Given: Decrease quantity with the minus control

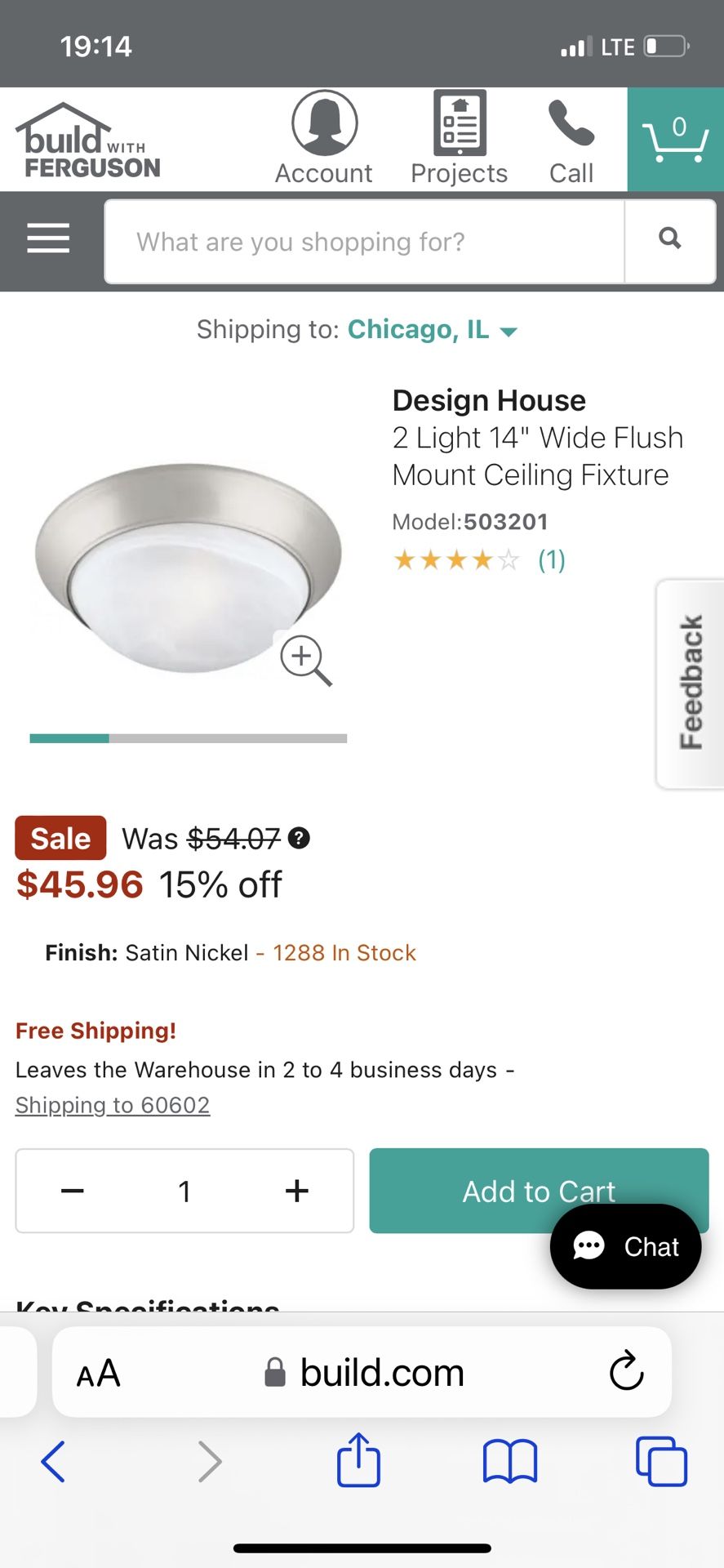Looking at the screenshot, I should 72,1191.
